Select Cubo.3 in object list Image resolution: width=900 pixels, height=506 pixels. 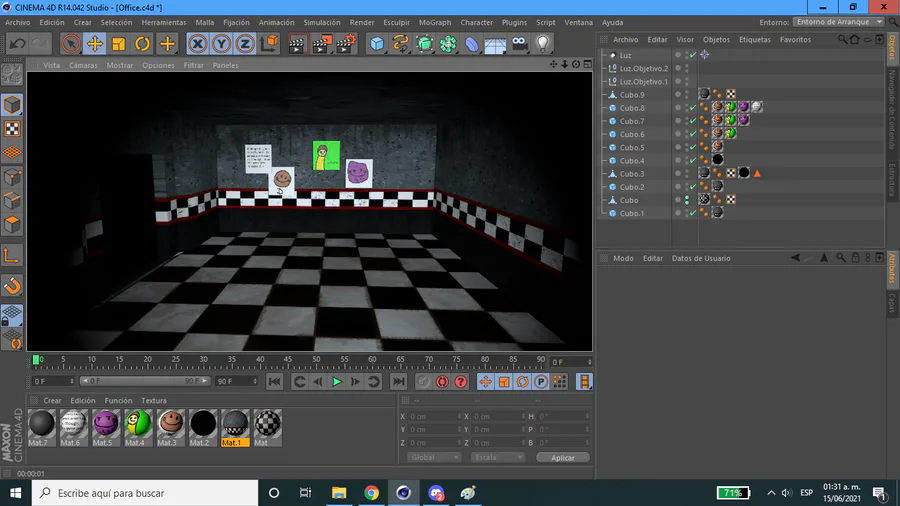pos(631,174)
